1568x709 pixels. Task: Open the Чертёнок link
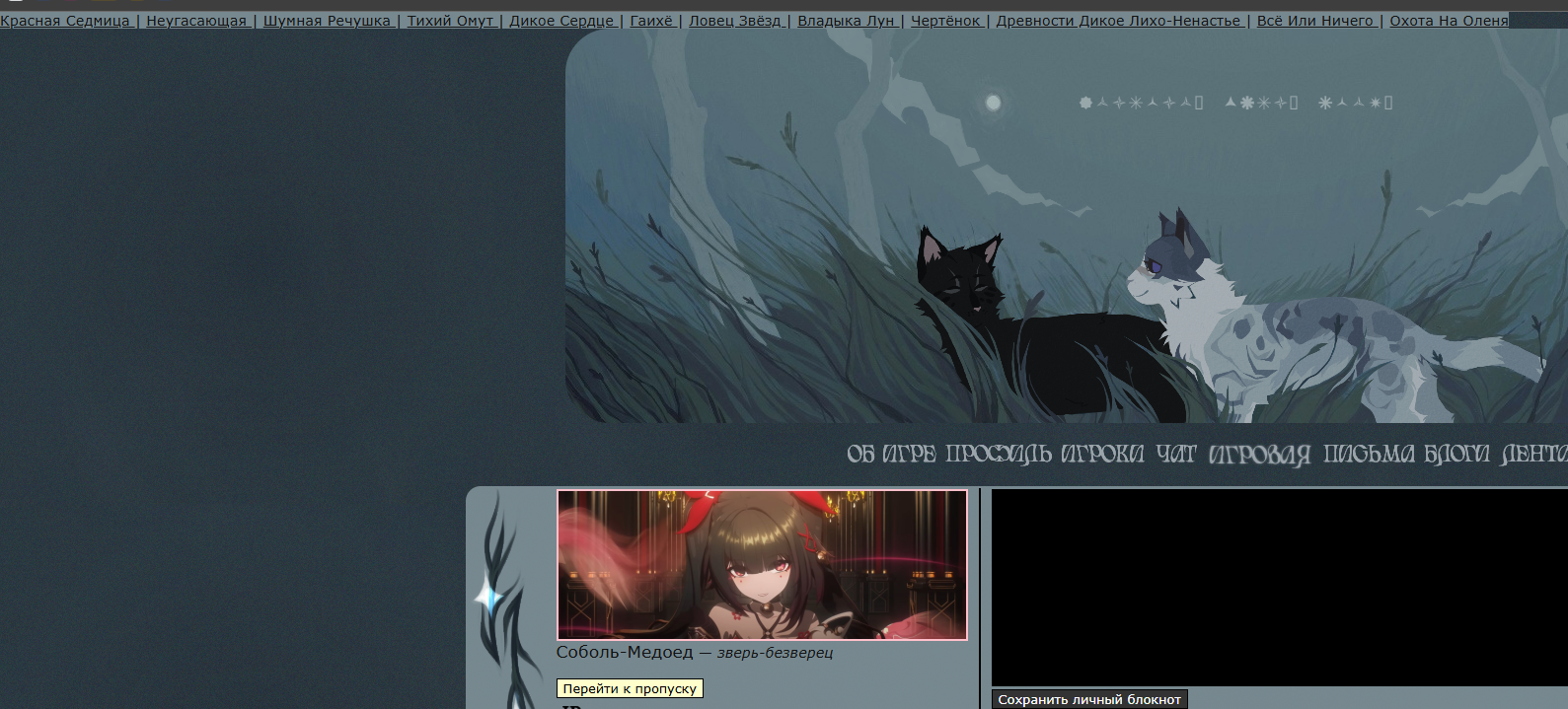(945, 21)
